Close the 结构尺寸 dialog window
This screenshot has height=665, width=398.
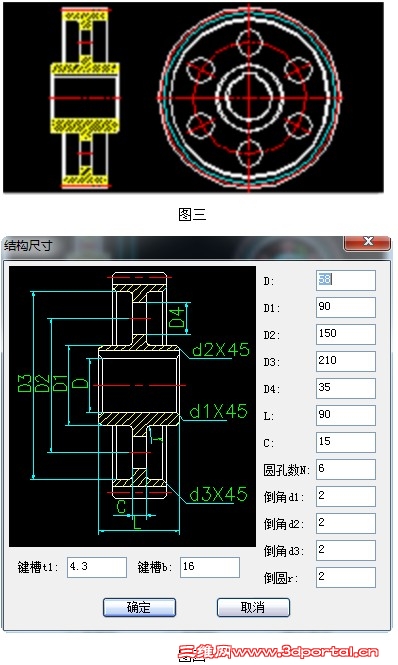[x=367, y=243]
